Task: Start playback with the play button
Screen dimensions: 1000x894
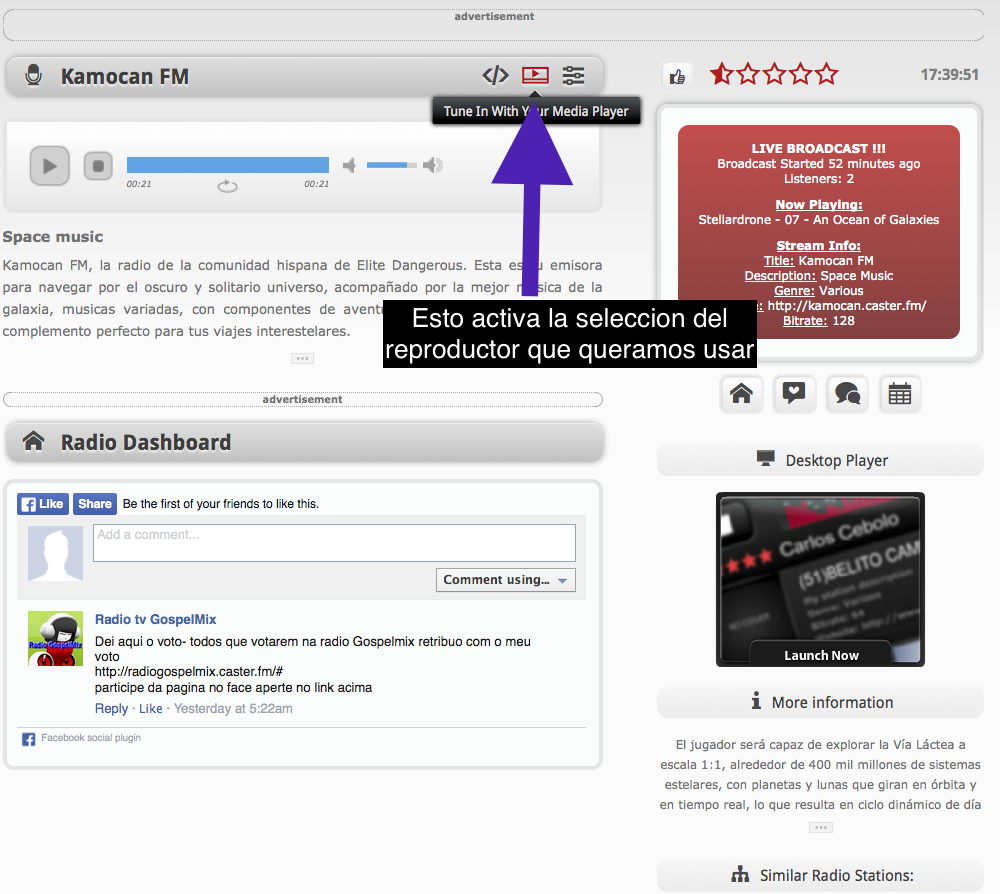Action: point(50,166)
